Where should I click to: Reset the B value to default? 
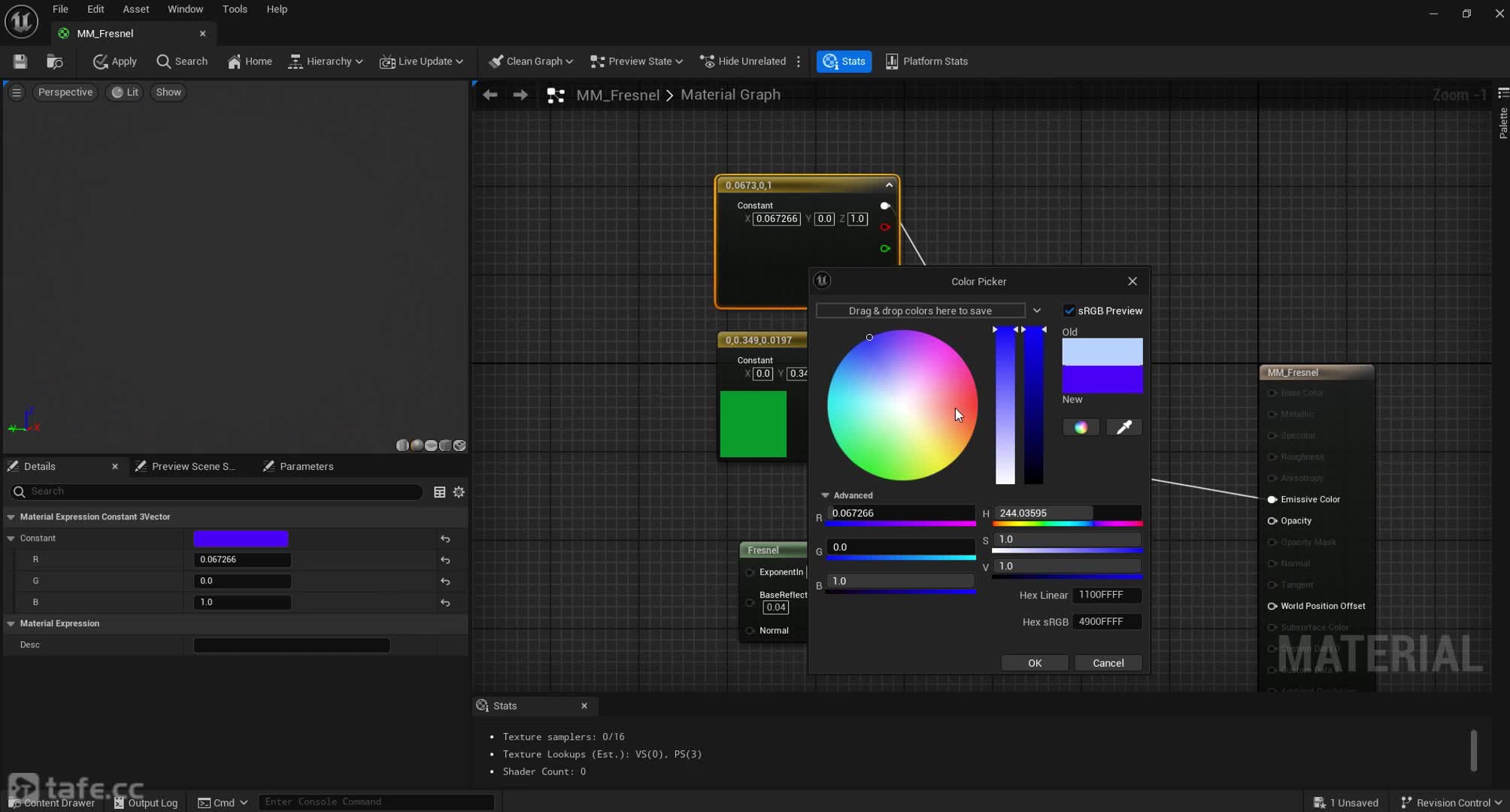[x=445, y=603]
